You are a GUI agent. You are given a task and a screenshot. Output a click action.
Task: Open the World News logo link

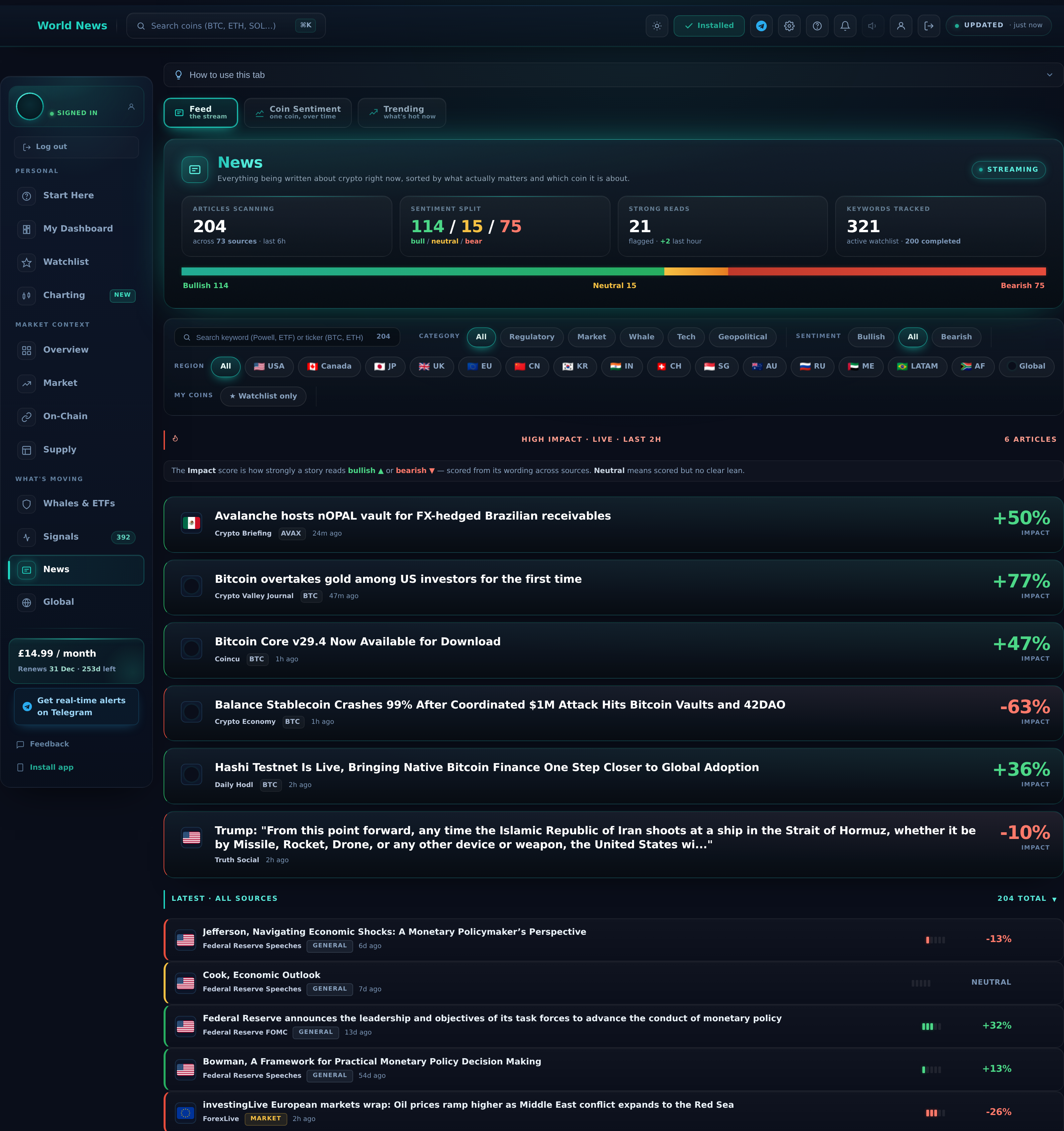coord(72,26)
